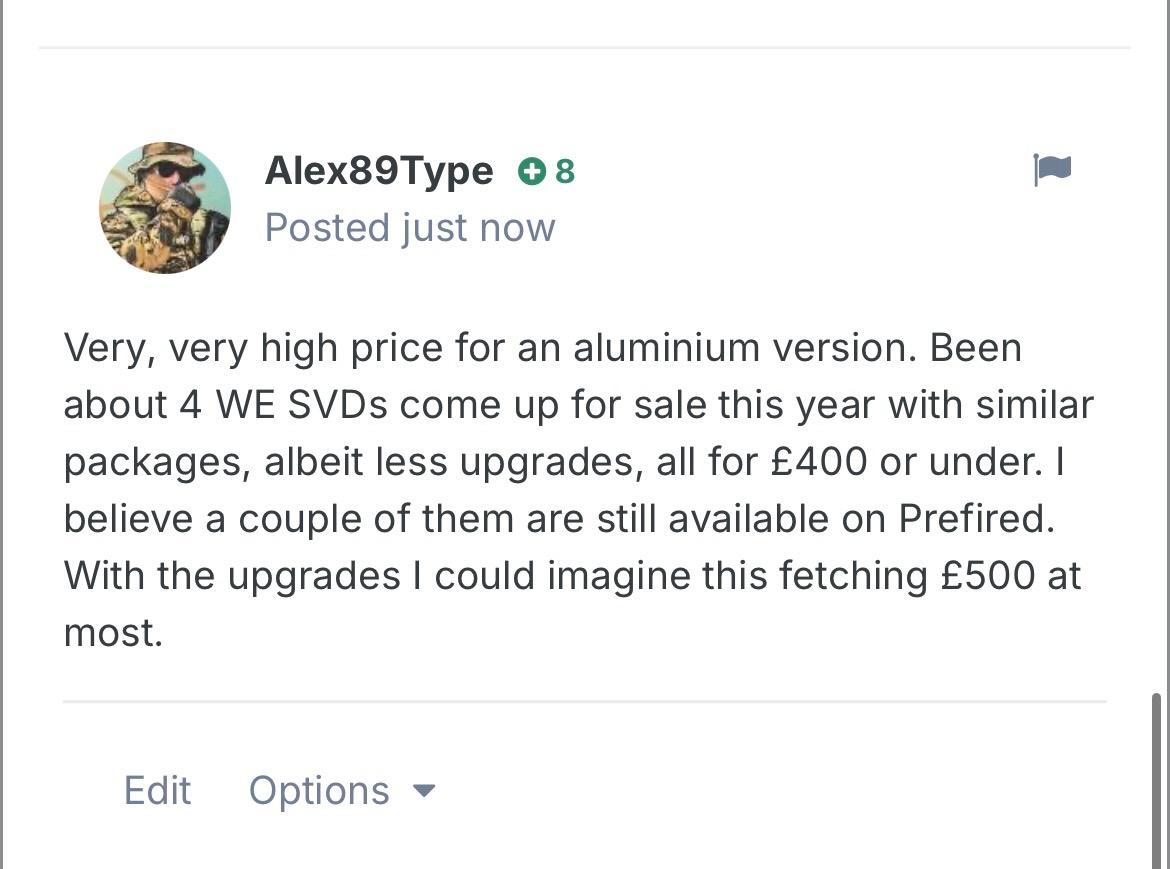This screenshot has width=1170, height=869.
Task: Open the Options menu
Action: (320, 790)
